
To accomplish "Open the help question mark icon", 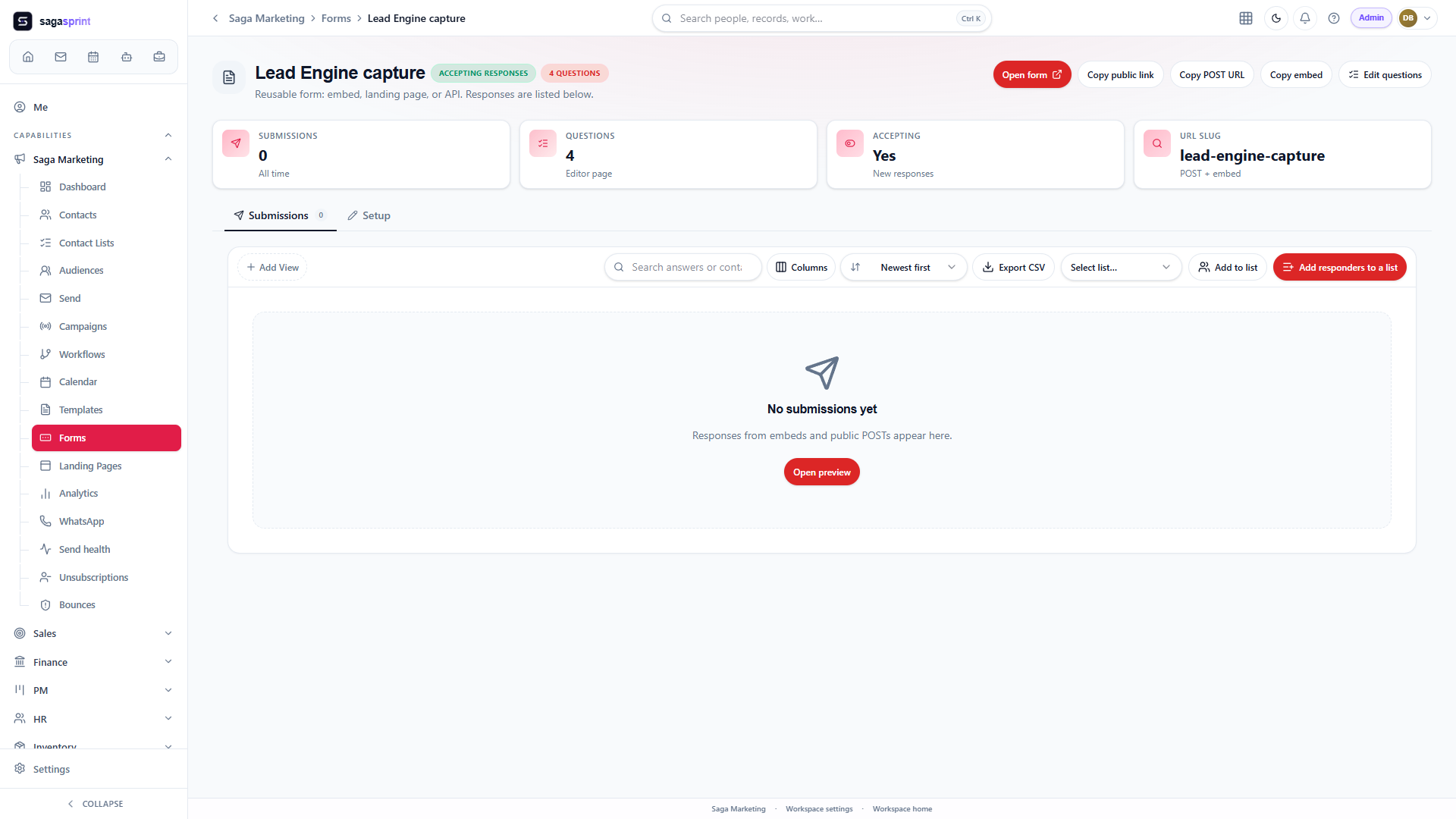I will click(x=1334, y=18).
